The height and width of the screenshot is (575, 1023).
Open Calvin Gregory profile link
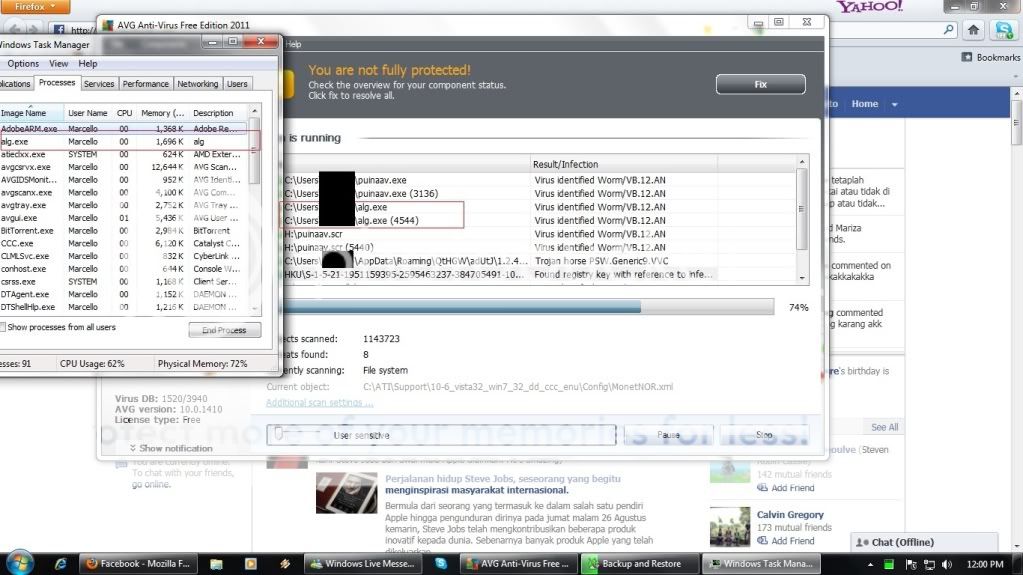click(790, 514)
